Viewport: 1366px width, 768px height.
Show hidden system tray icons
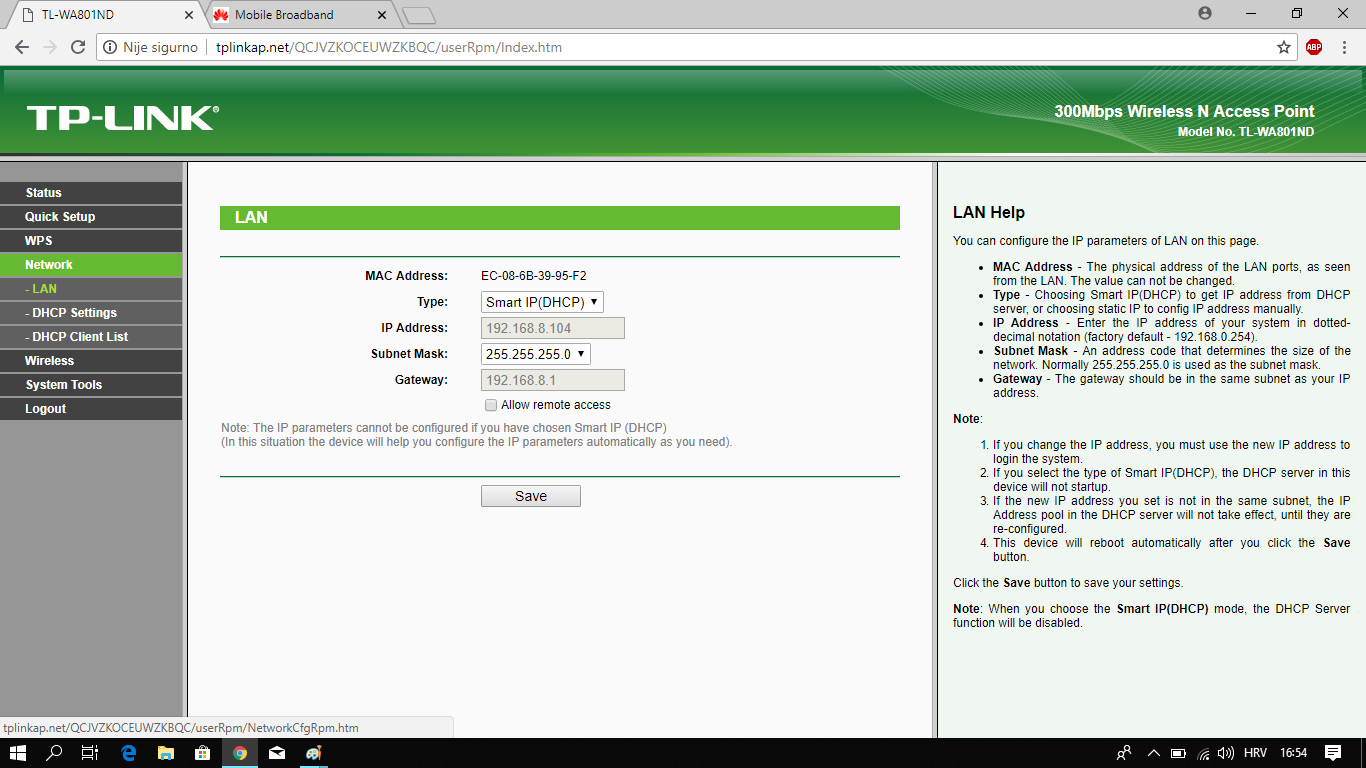(1153, 753)
